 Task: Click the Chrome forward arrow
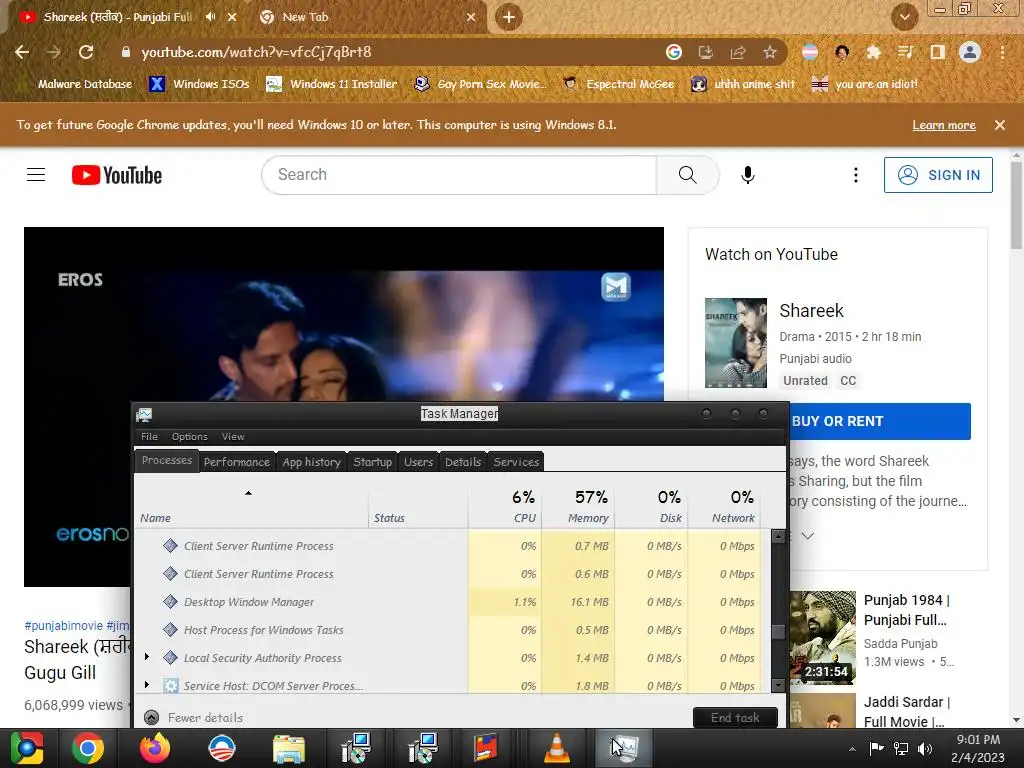click(x=54, y=52)
